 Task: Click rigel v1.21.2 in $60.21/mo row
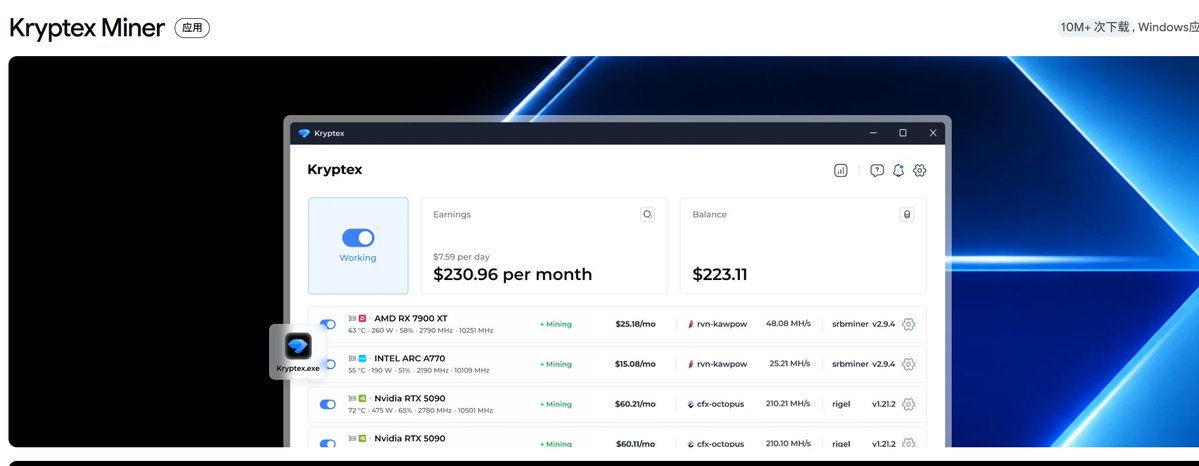point(863,404)
